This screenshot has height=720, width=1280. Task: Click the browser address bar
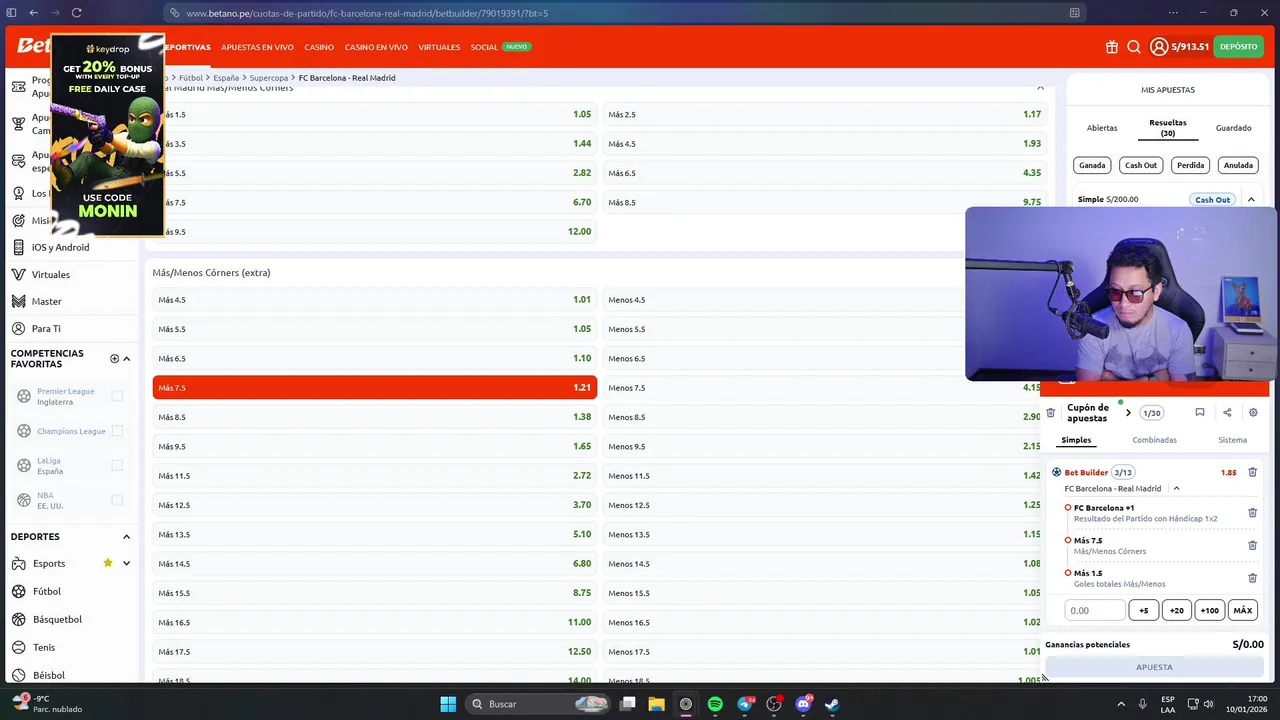coord(625,13)
